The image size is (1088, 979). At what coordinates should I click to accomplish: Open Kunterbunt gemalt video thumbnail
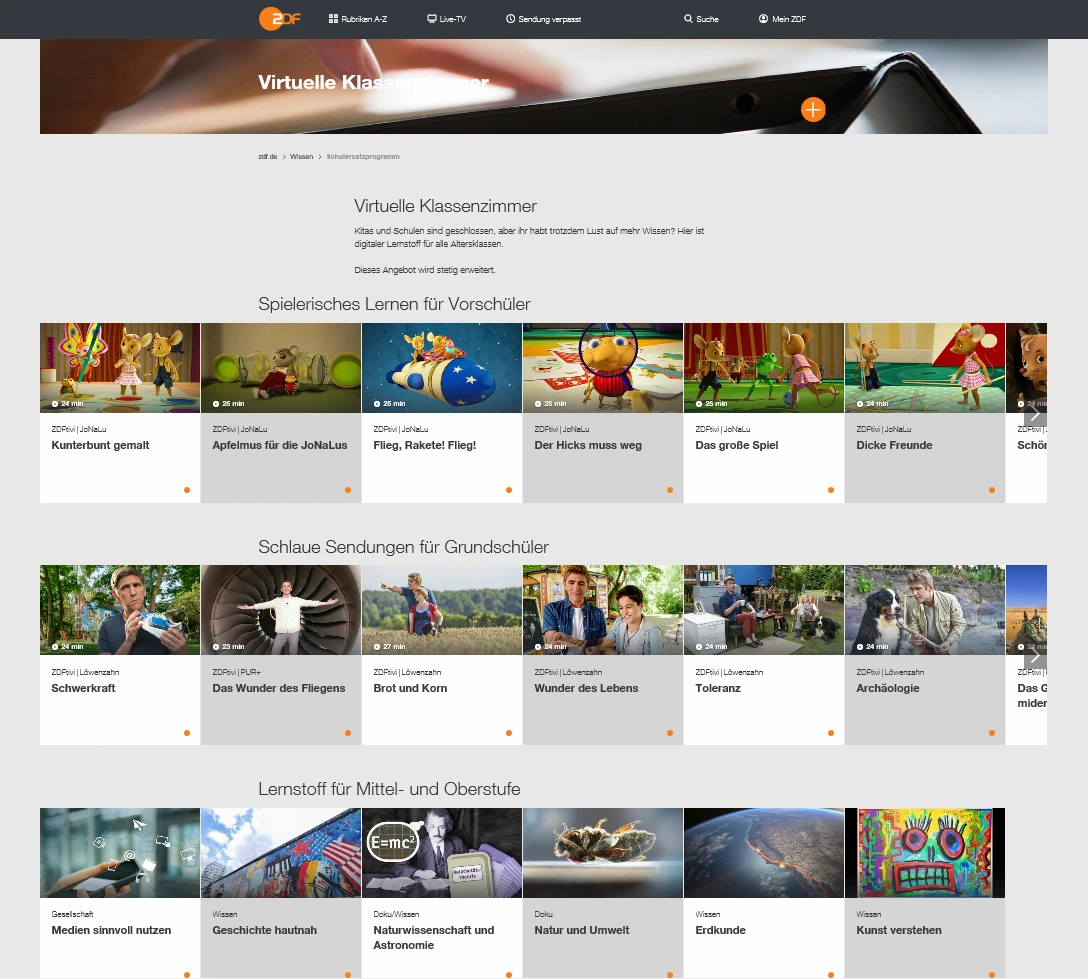[x=120, y=367]
